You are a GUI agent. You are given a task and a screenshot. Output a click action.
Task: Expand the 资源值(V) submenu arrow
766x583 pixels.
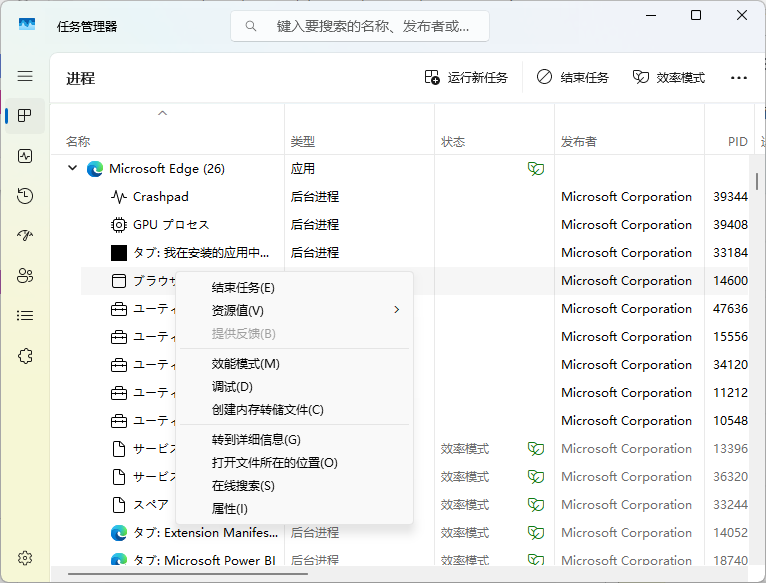point(397,310)
